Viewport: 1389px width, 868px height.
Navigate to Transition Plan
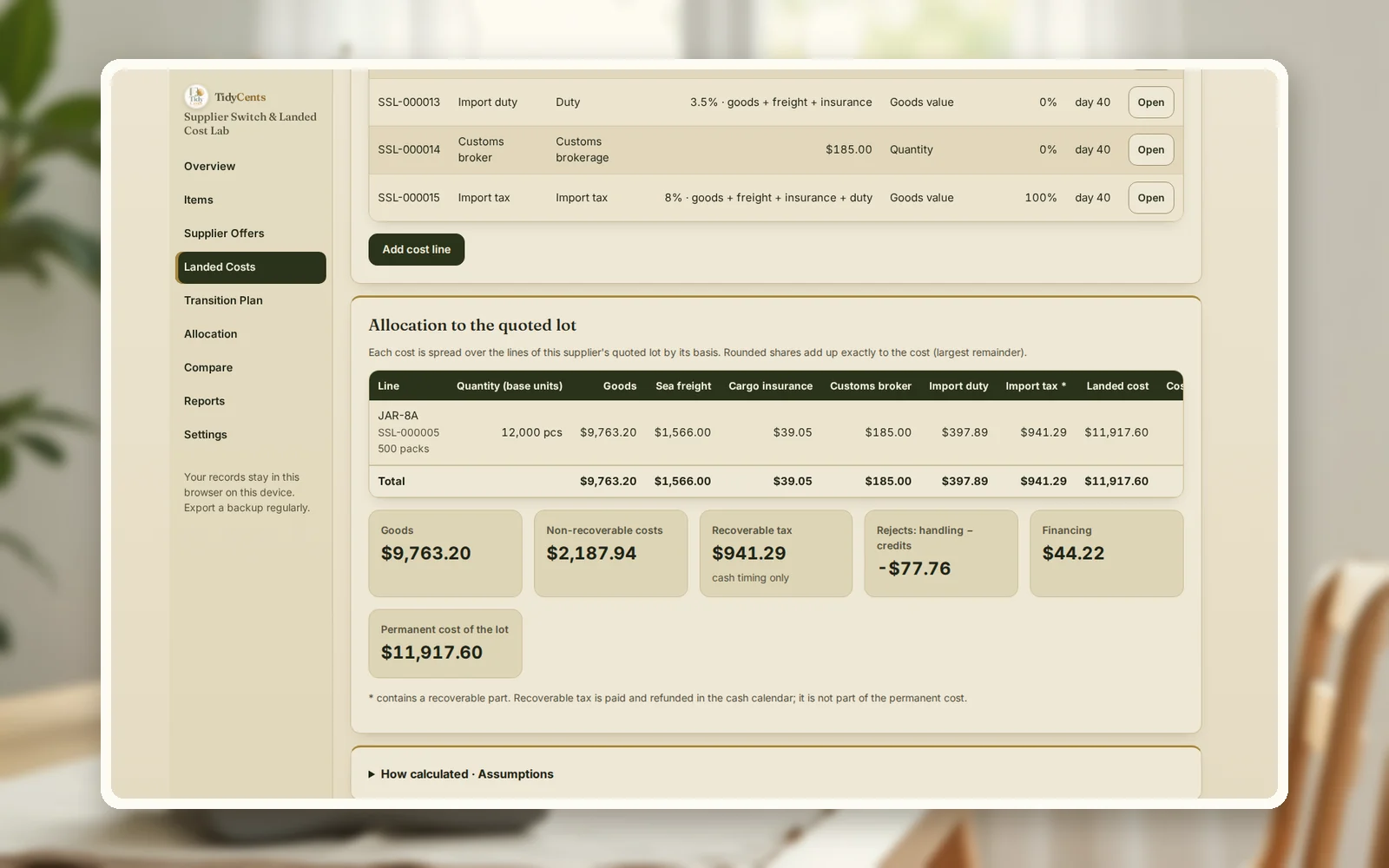coord(250,300)
